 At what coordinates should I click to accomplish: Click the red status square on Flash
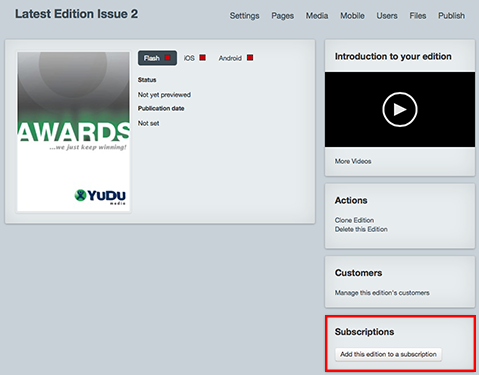click(x=168, y=58)
